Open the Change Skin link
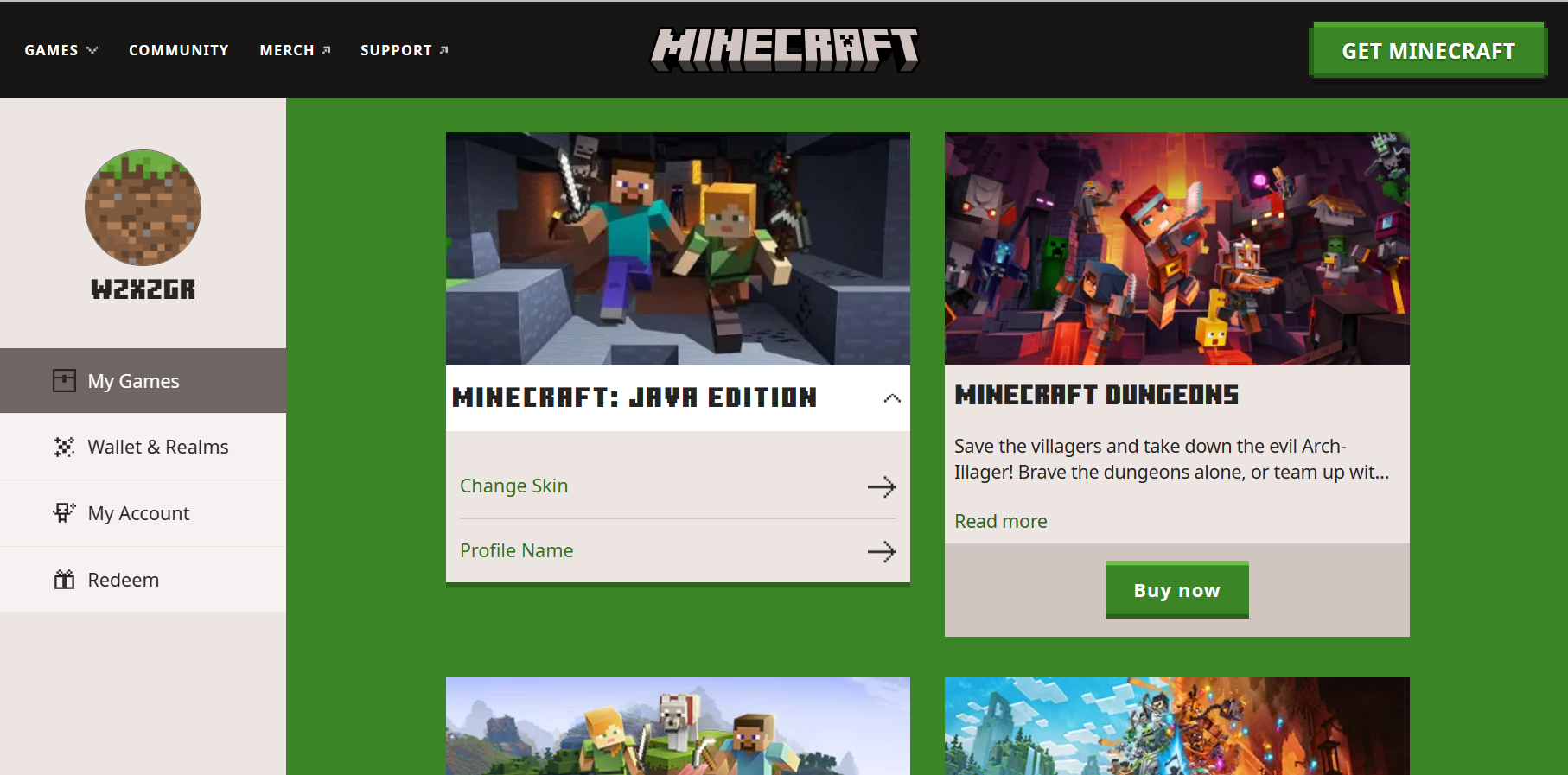 513,486
